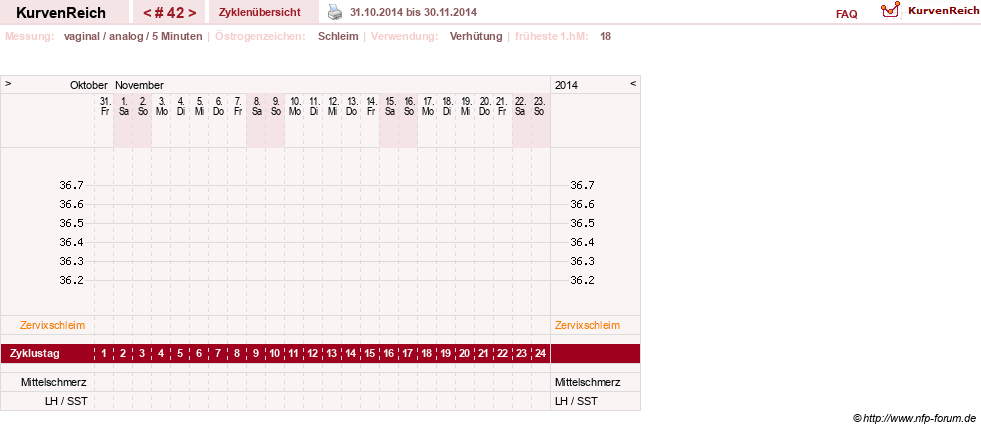981x430 pixels.
Task: Select date column 5. Mi
Action: [200, 106]
